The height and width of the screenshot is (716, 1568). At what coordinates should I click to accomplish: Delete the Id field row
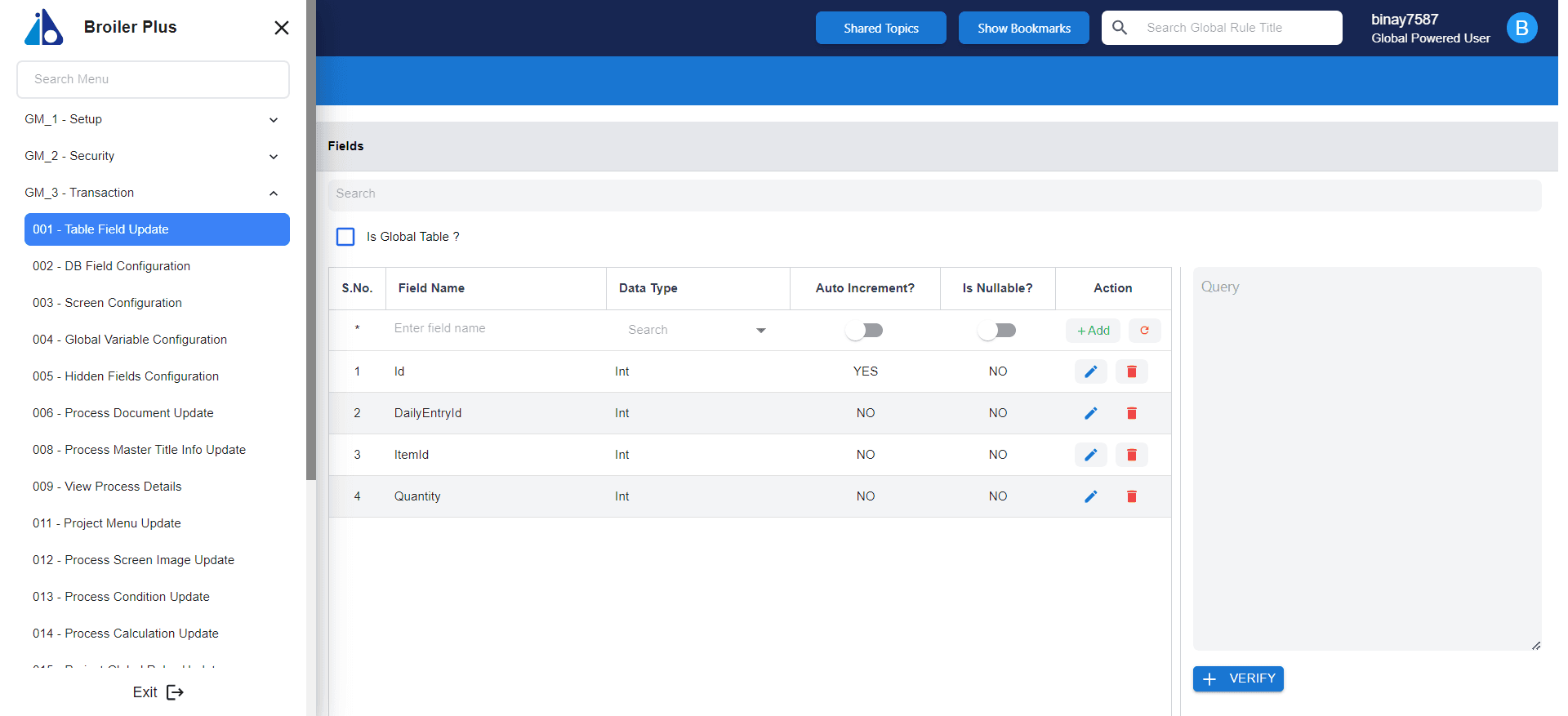1131,371
